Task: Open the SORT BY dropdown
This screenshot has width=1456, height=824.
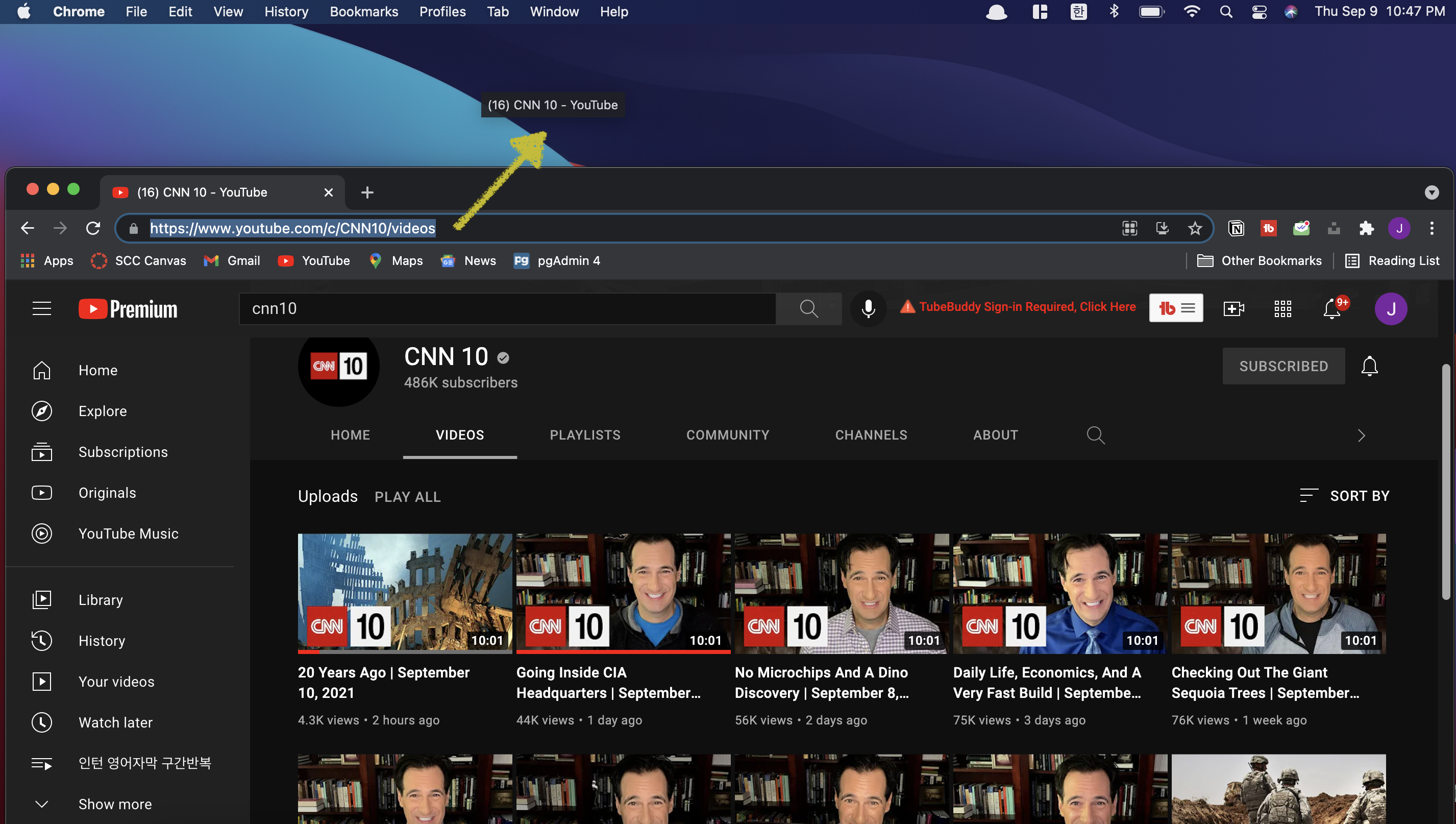Action: coord(1345,496)
